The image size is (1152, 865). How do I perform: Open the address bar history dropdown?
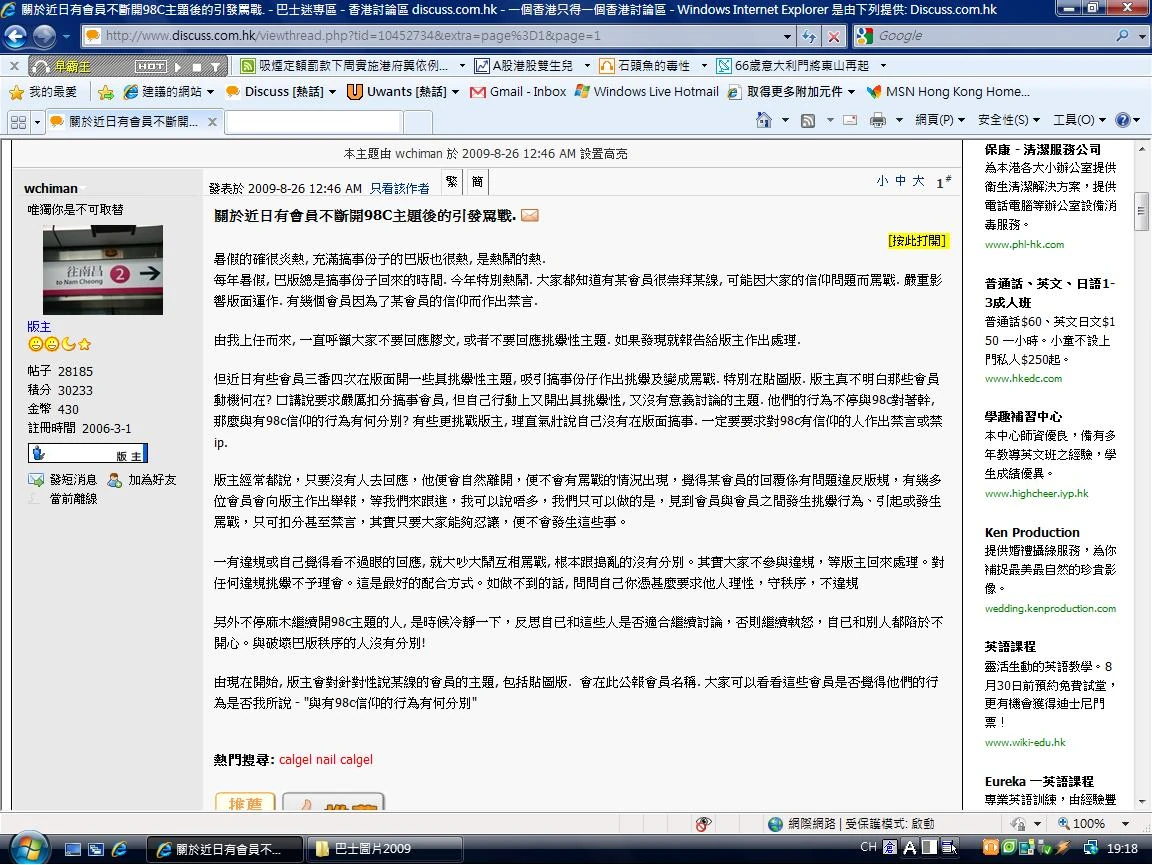click(788, 35)
